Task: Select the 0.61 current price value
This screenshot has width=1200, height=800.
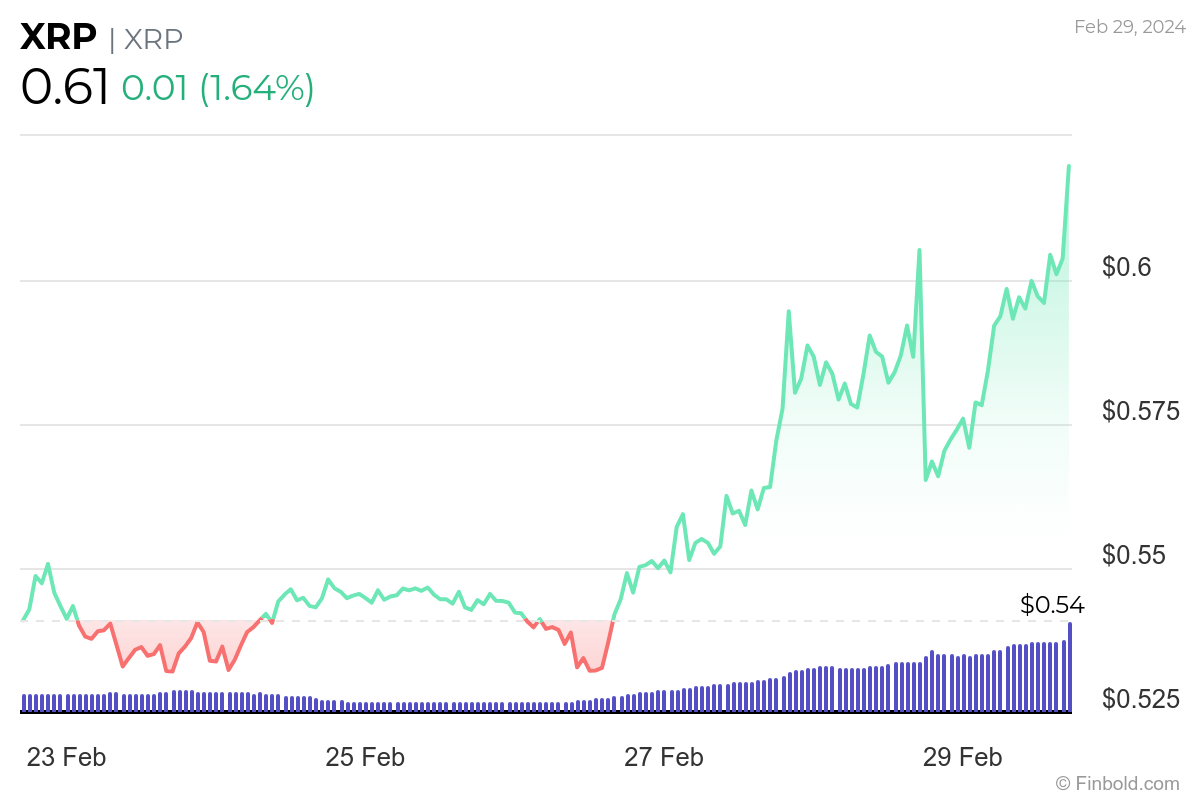Action: point(64,88)
